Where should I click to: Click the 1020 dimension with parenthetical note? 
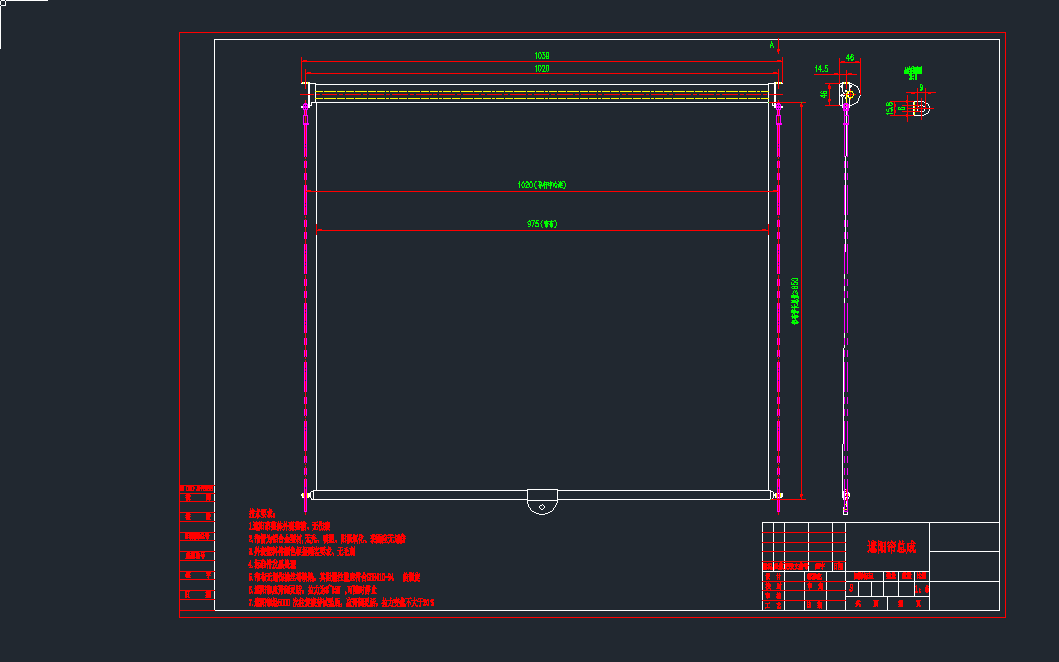tap(542, 185)
